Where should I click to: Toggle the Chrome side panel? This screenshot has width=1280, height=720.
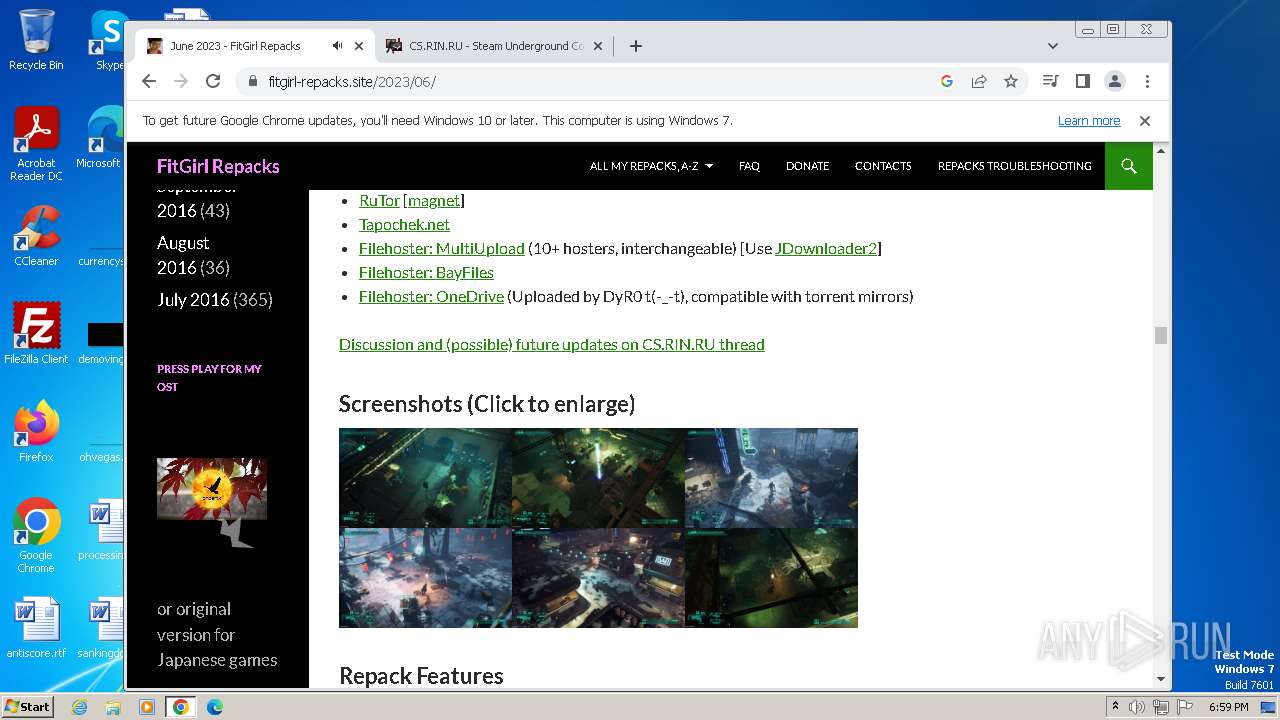1082,81
